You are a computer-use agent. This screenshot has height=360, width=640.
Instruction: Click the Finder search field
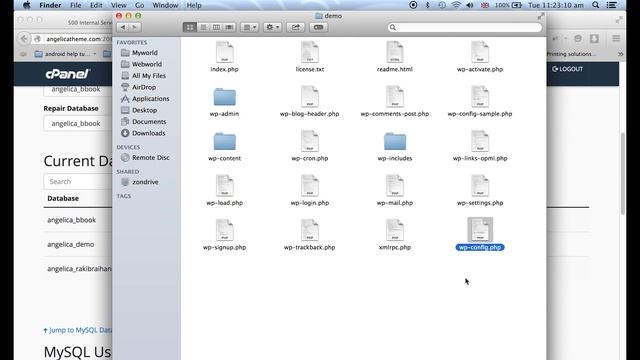[x=465, y=27]
